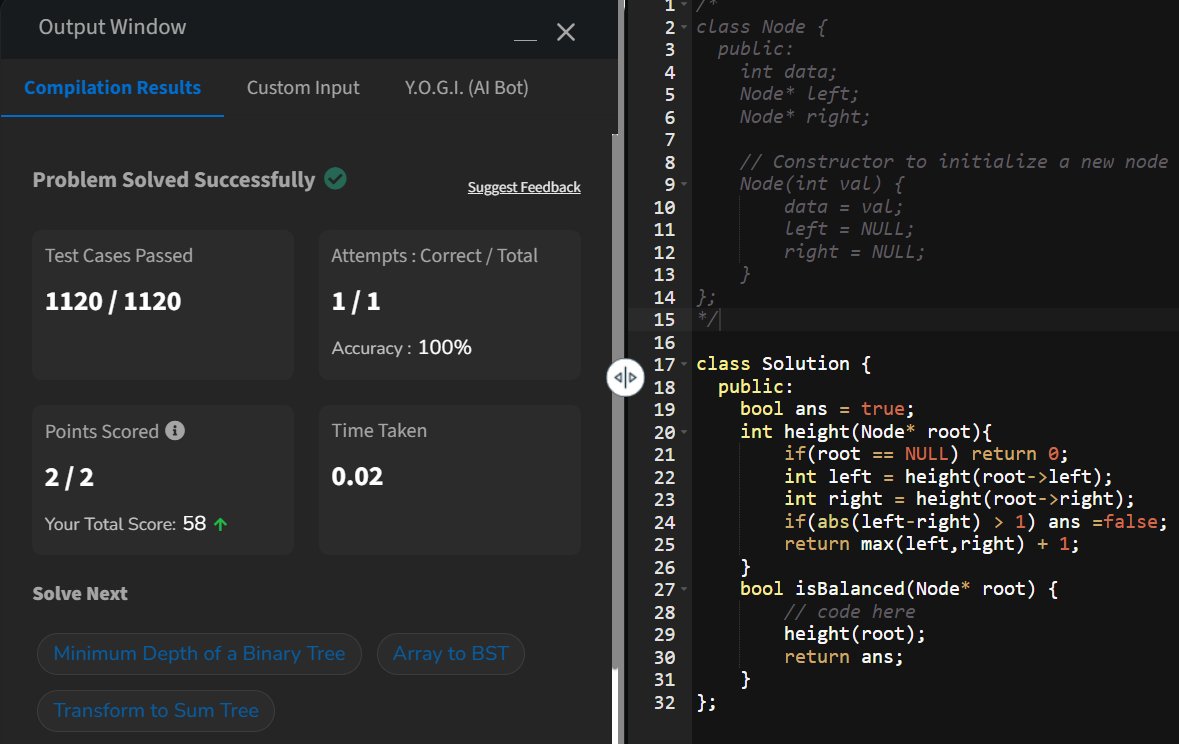The height and width of the screenshot is (744, 1179).
Task: Open the Custom Input tab
Action: coord(303,88)
